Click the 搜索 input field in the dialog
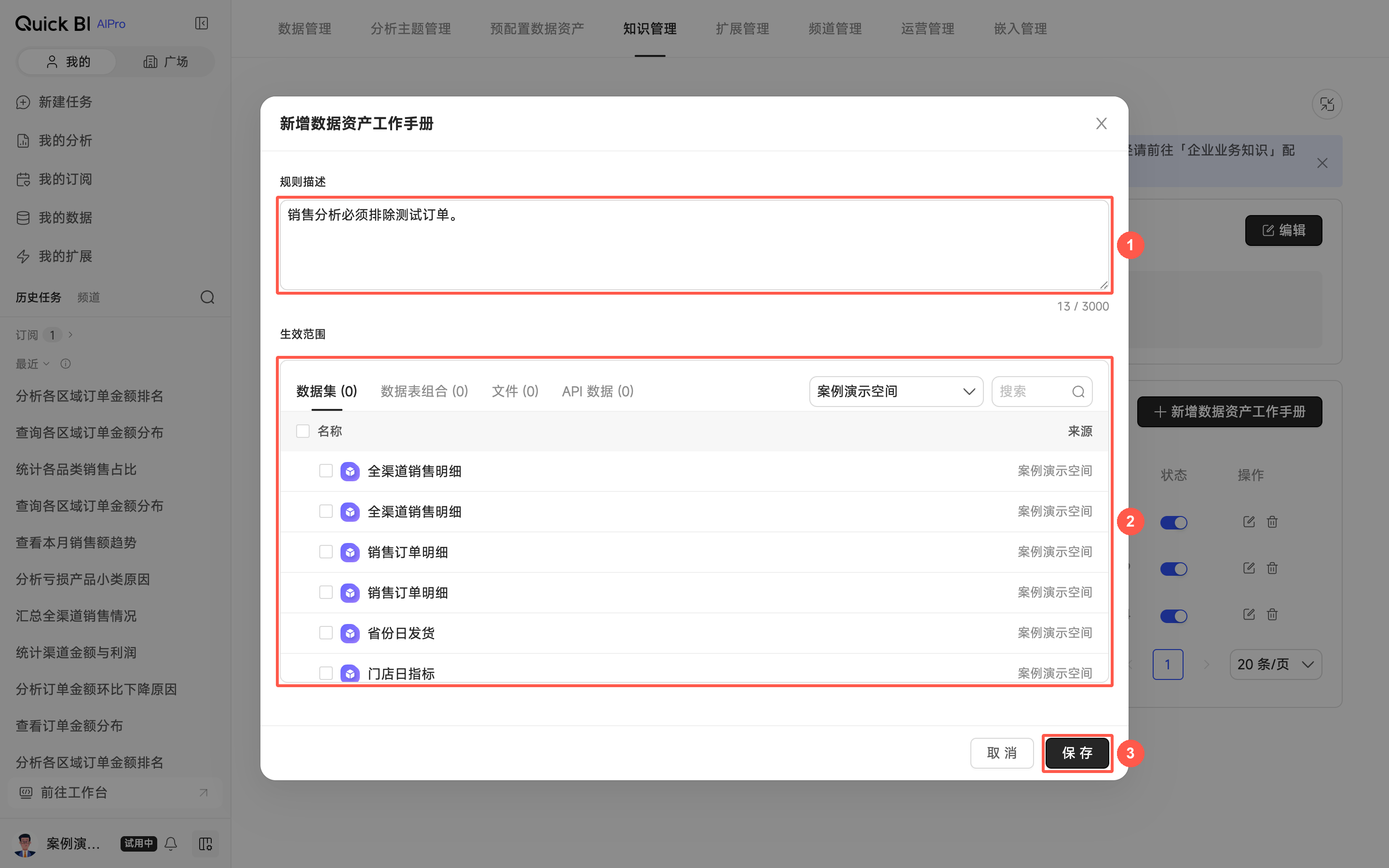 pos(1042,392)
